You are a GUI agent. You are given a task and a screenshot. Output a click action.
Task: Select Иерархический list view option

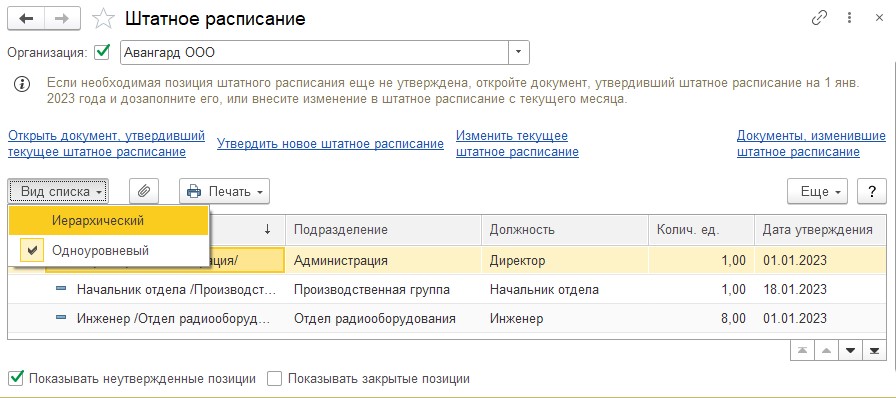[109, 220]
